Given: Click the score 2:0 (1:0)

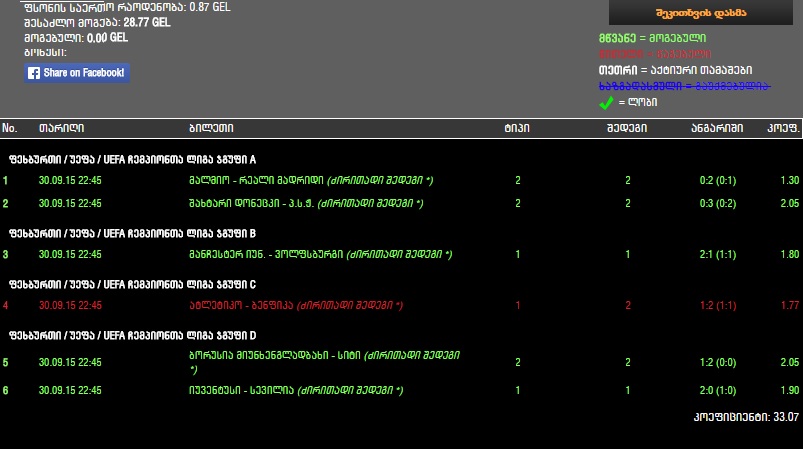Looking at the screenshot, I should (718, 391).
